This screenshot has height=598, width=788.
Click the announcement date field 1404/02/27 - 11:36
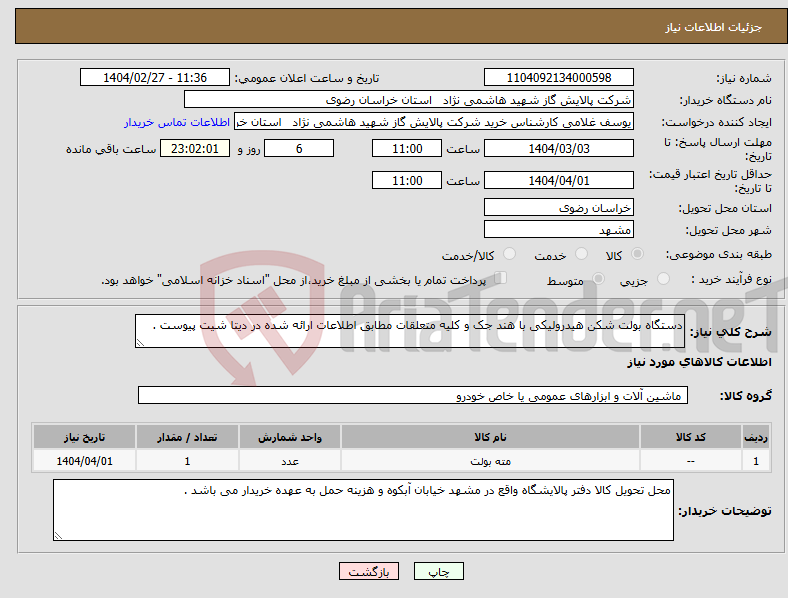click(x=155, y=78)
